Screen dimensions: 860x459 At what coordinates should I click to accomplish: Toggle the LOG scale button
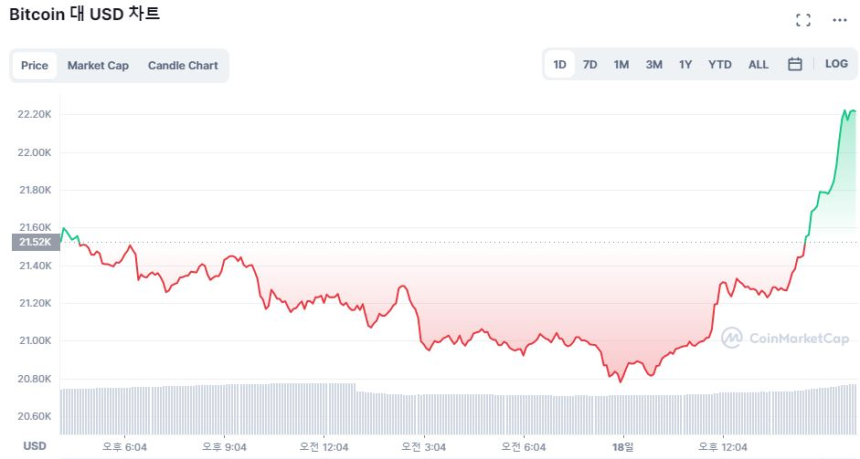tap(836, 64)
